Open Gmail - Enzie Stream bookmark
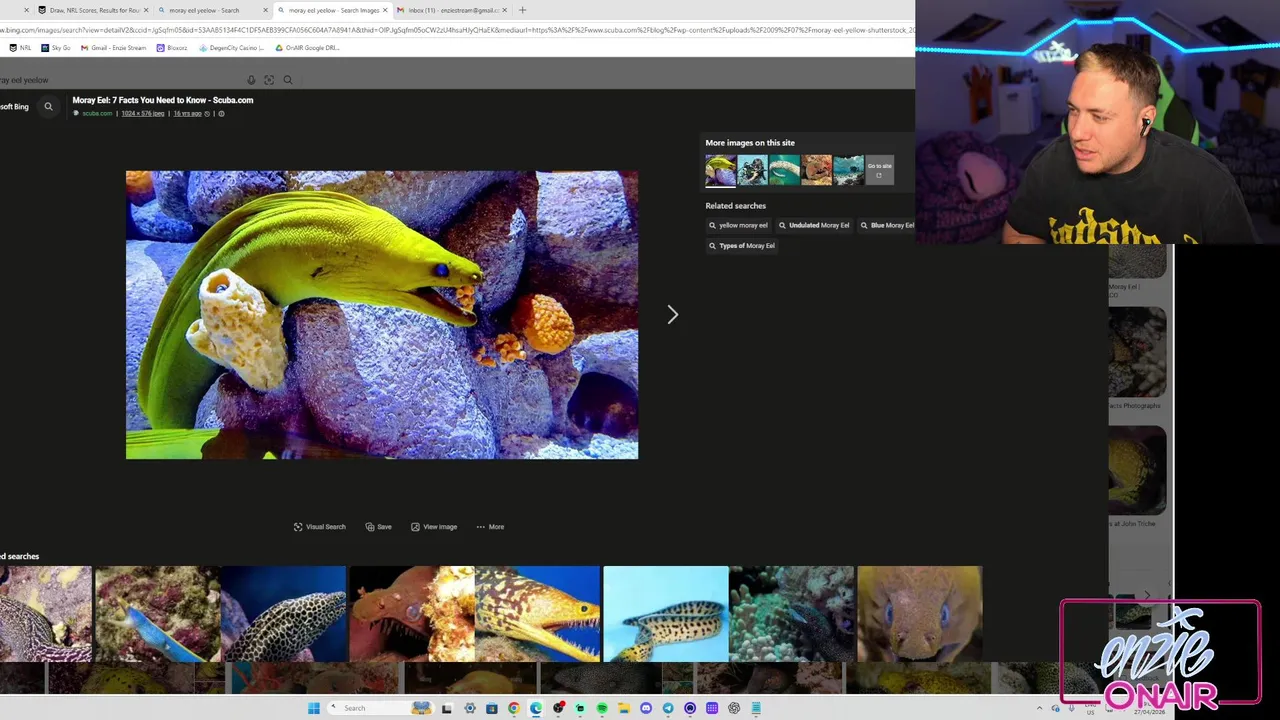This screenshot has height=720, width=1280. click(113, 48)
